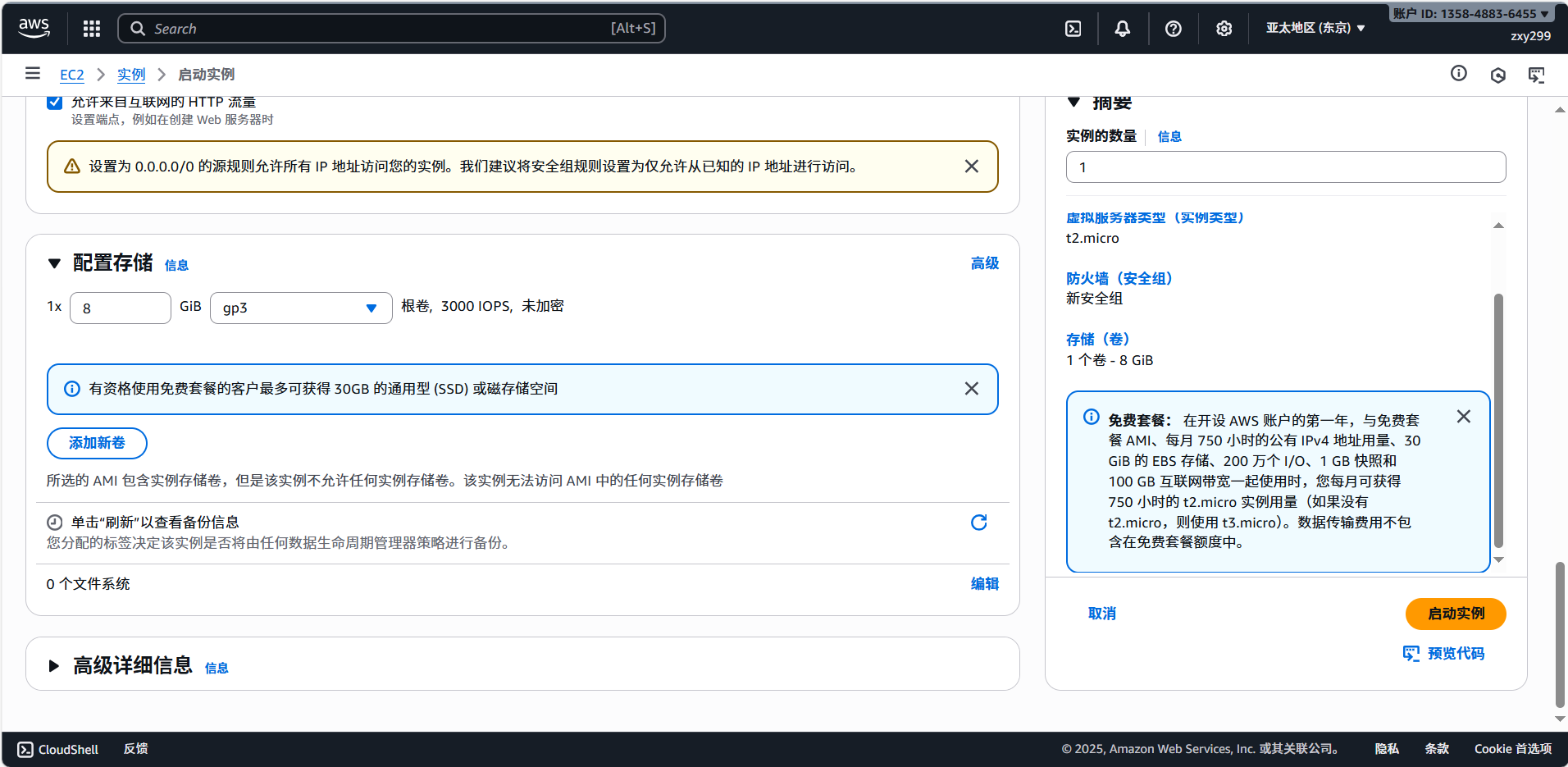Open 隐私 footer link
The image size is (1568, 767).
coord(1387,749)
